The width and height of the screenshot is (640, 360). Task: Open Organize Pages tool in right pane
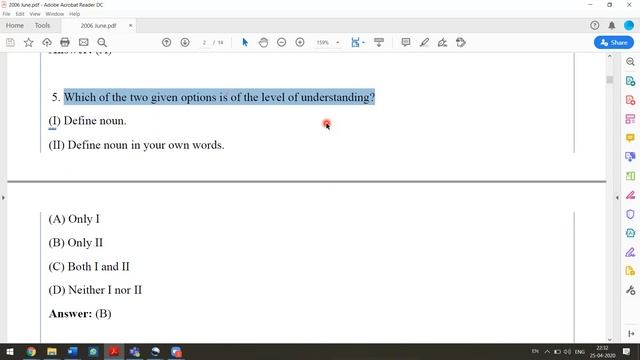[x=630, y=119]
